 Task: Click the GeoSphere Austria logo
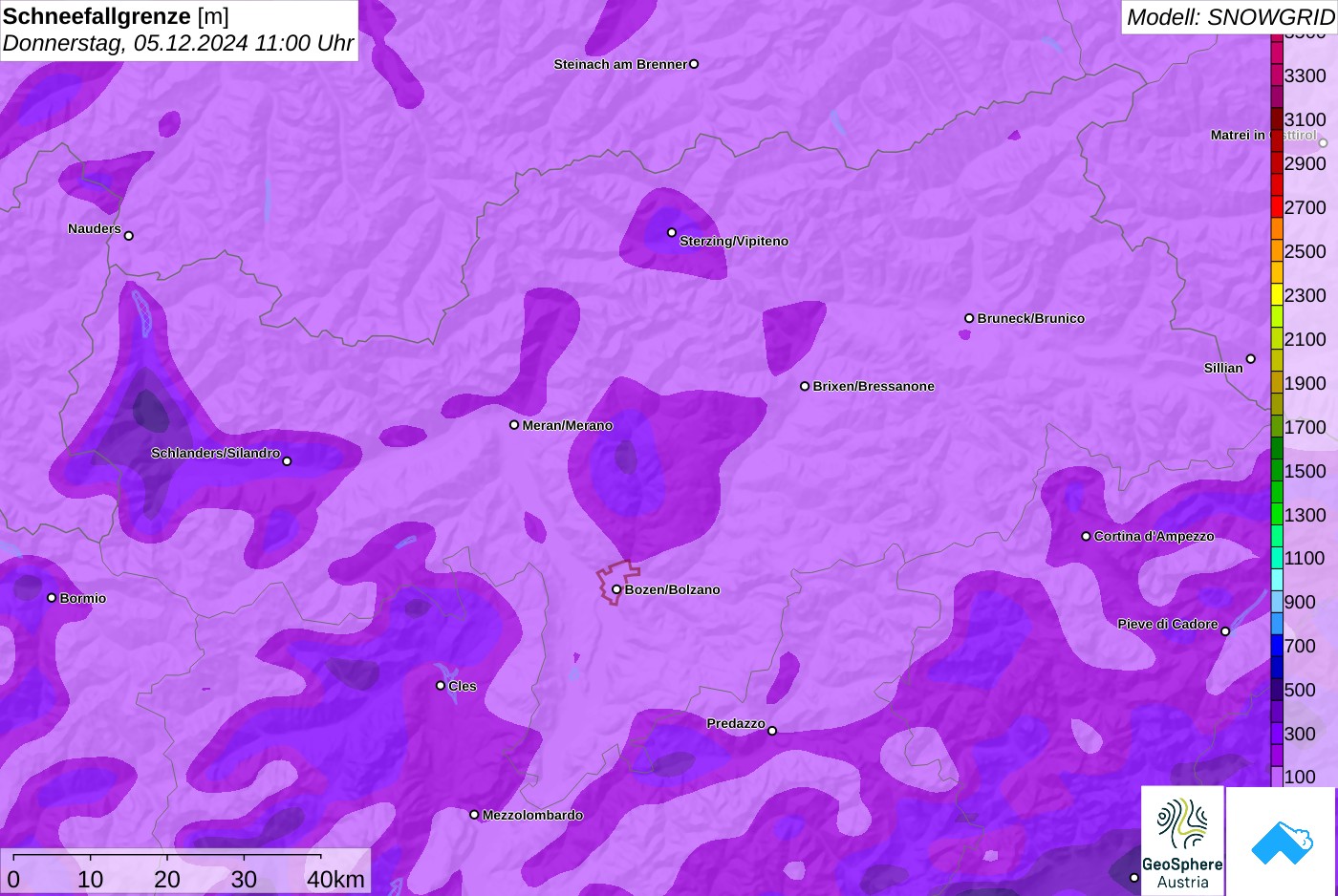[x=1182, y=841]
